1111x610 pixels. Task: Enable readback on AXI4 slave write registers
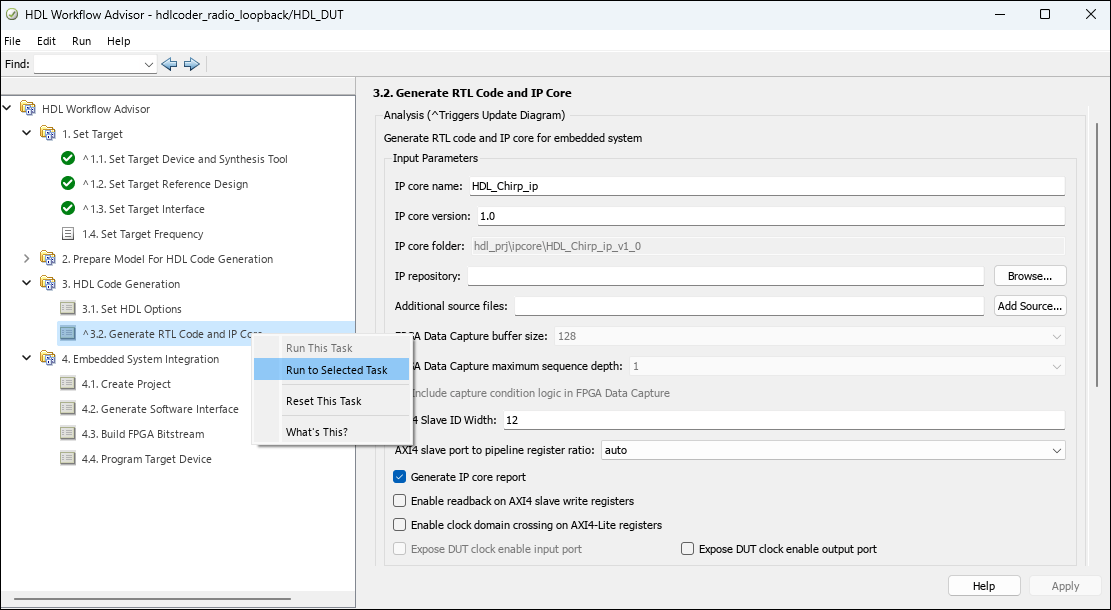(400, 501)
